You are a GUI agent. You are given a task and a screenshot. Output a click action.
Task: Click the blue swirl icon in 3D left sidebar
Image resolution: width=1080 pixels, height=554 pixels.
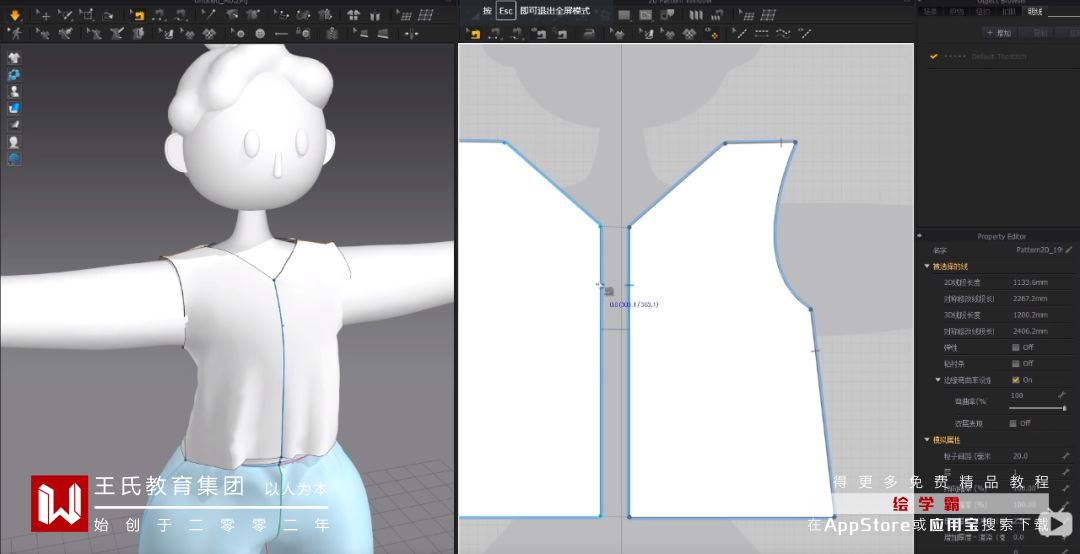(x=14, y=74)
